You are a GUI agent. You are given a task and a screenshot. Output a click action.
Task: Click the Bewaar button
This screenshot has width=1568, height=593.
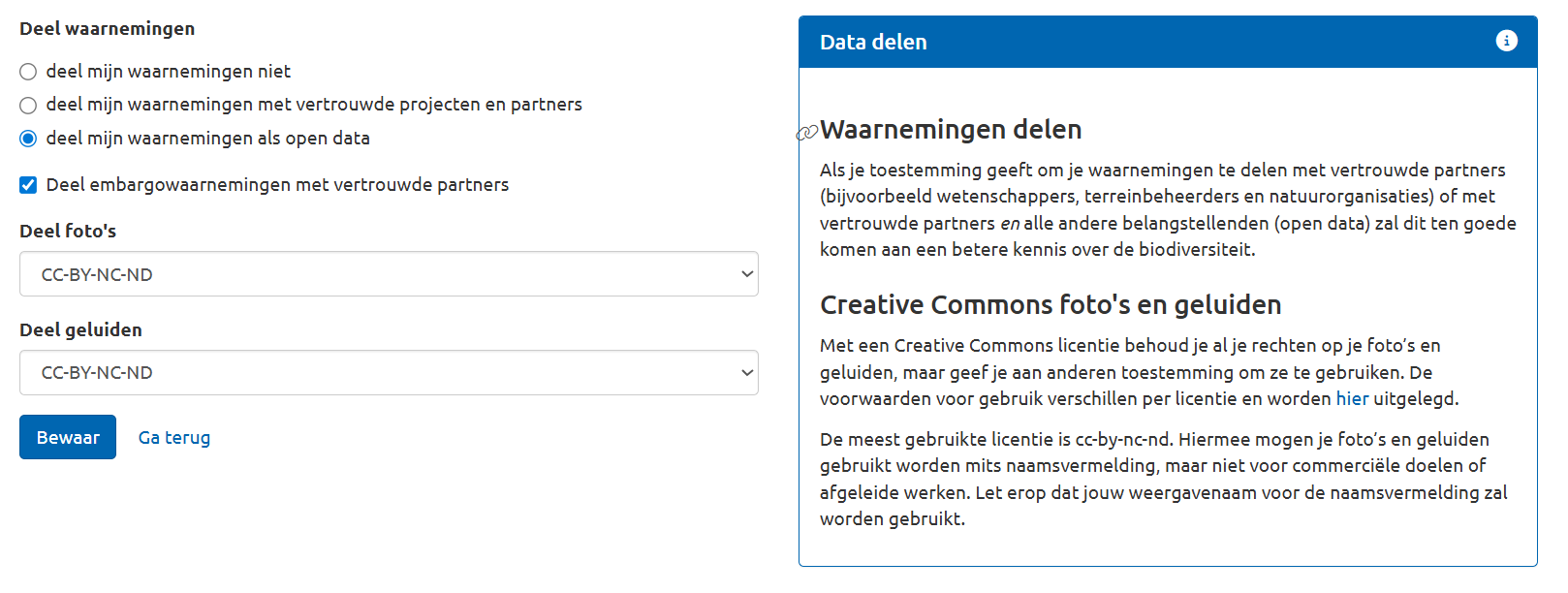pos(68,437)
